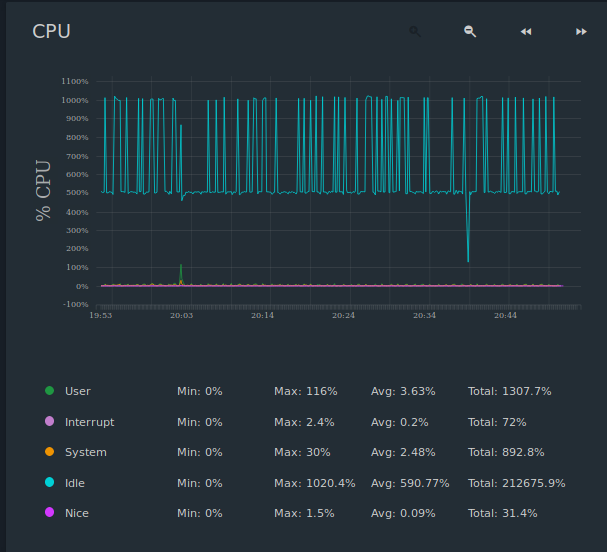Toggle the User series label
This screenshot has height=552, width=607.
pos(77,391)
